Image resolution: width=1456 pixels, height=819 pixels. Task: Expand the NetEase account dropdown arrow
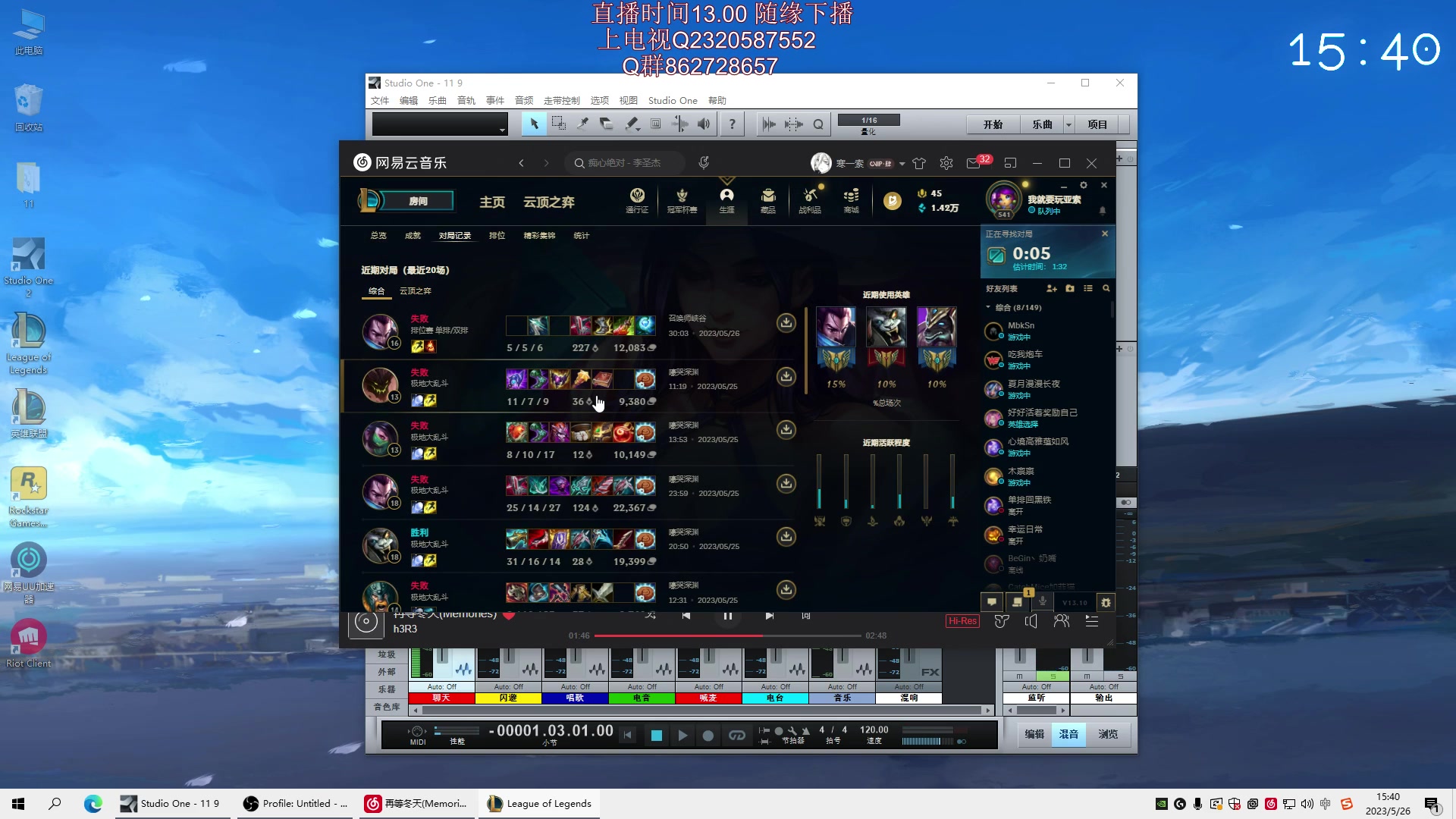click(x=902, y=164)
